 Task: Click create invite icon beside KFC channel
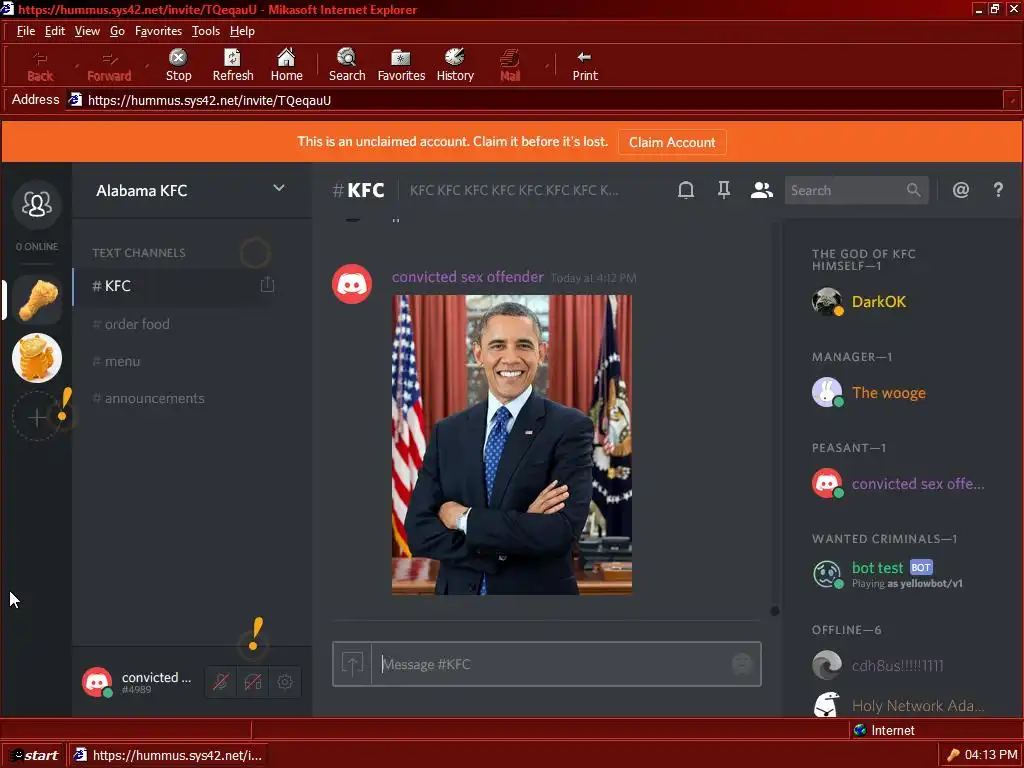[267, 285]
